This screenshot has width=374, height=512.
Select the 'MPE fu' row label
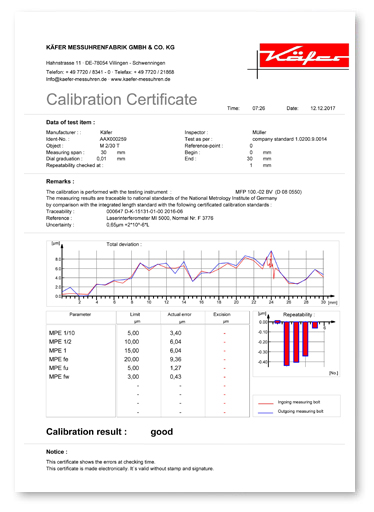point(59,368)
